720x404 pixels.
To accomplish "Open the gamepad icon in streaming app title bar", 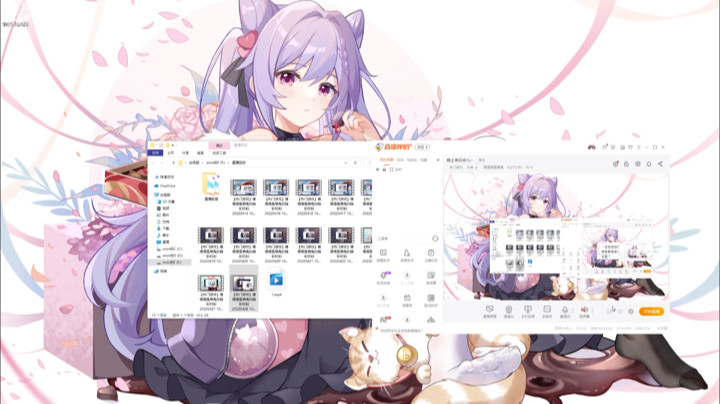I will click(592, 147).
